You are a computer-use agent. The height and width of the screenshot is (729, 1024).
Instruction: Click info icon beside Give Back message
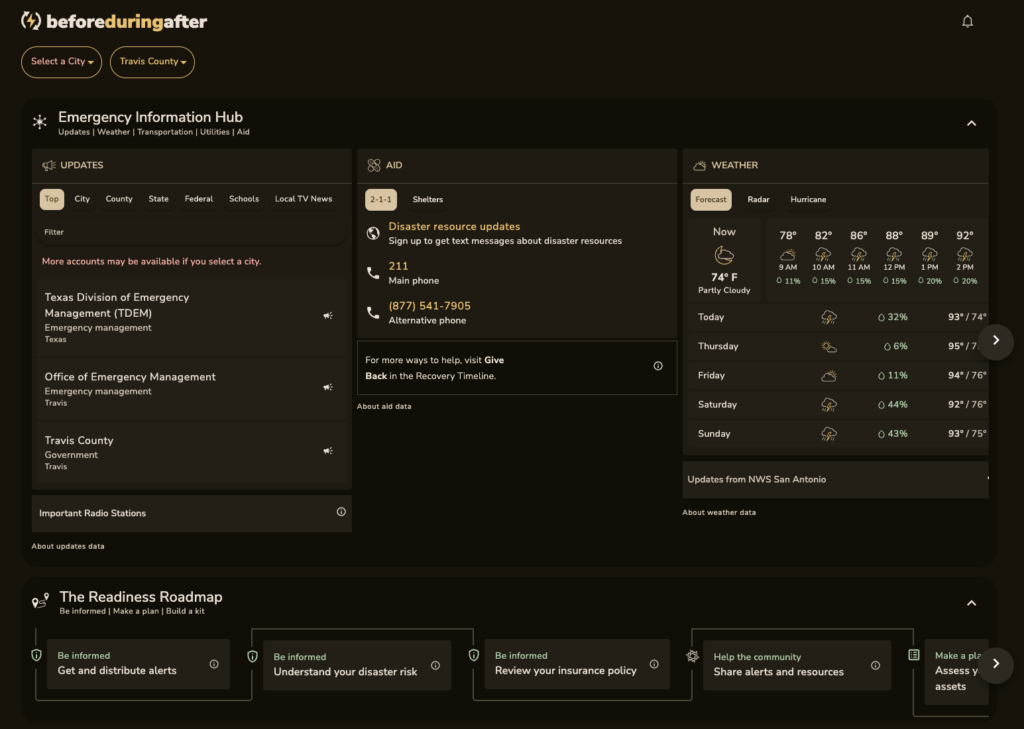[658, 366]
